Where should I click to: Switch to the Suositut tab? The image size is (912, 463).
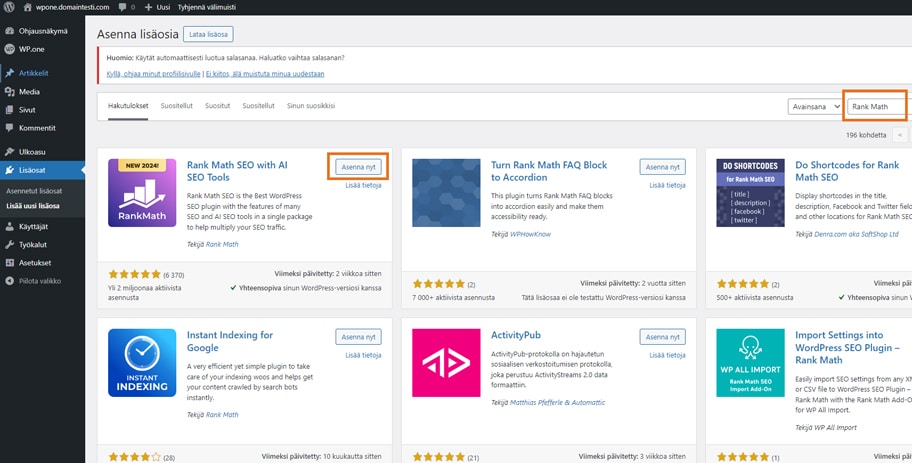click(218, 106)
